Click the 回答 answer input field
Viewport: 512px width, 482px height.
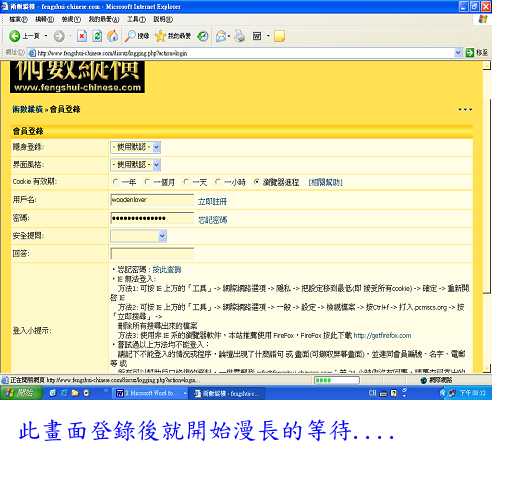click(x=152, y=254)
